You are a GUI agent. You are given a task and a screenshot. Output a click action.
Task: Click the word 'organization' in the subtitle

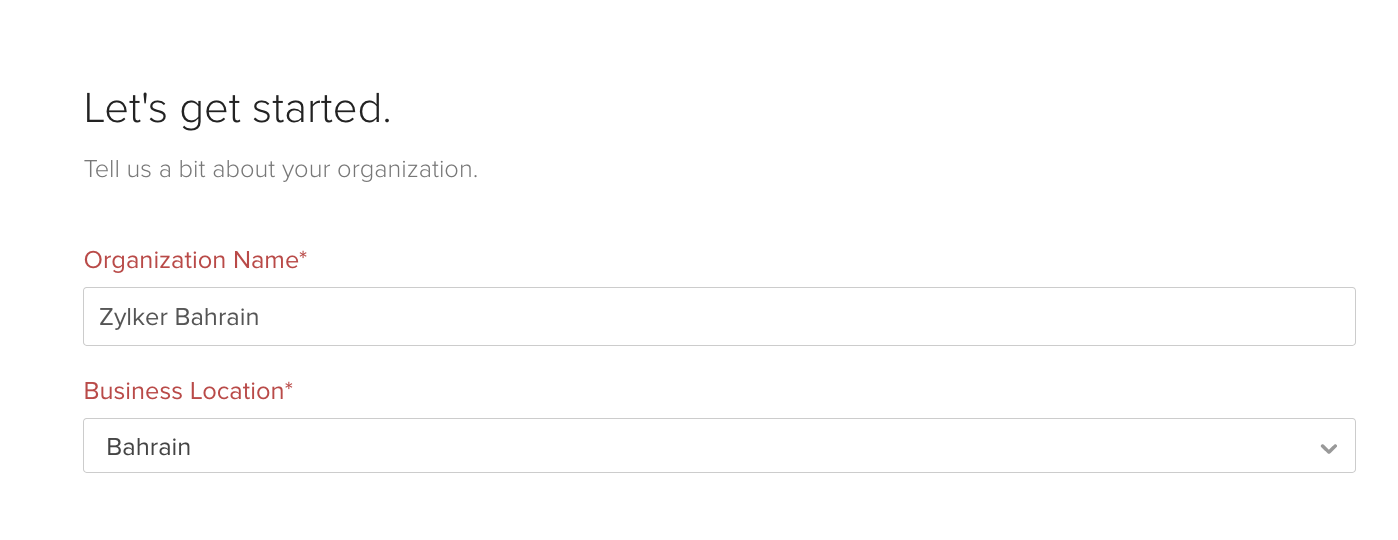(x=407, y=169)
